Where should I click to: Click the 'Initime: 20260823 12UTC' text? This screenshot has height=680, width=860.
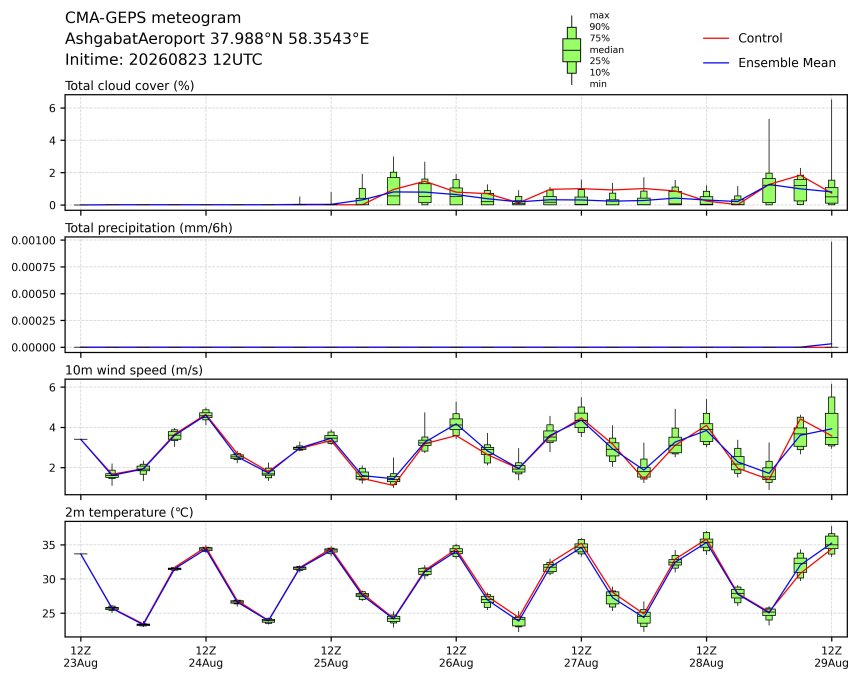(163, 59)
